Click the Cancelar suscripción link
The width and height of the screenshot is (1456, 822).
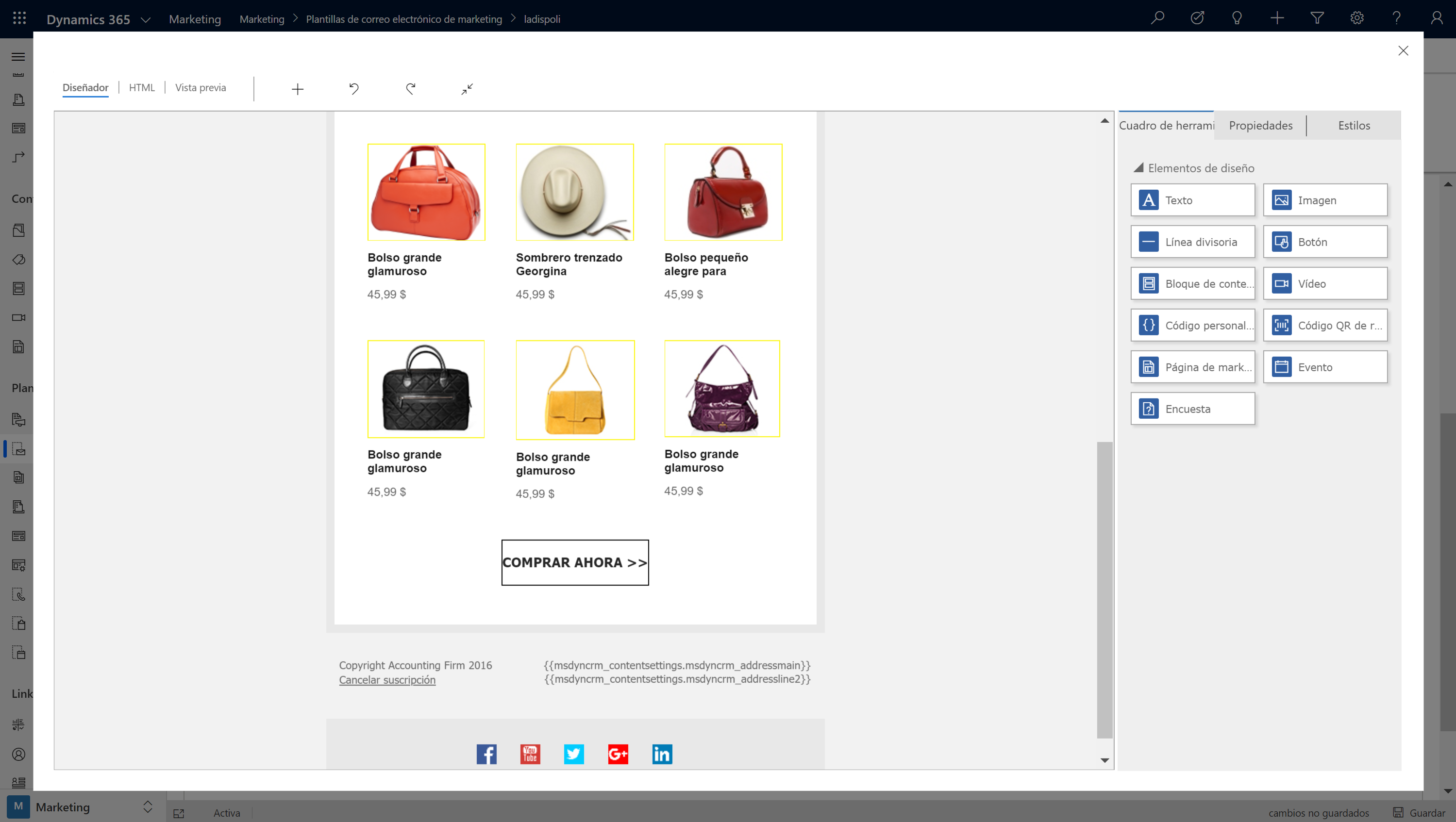[x=387, y=680]
